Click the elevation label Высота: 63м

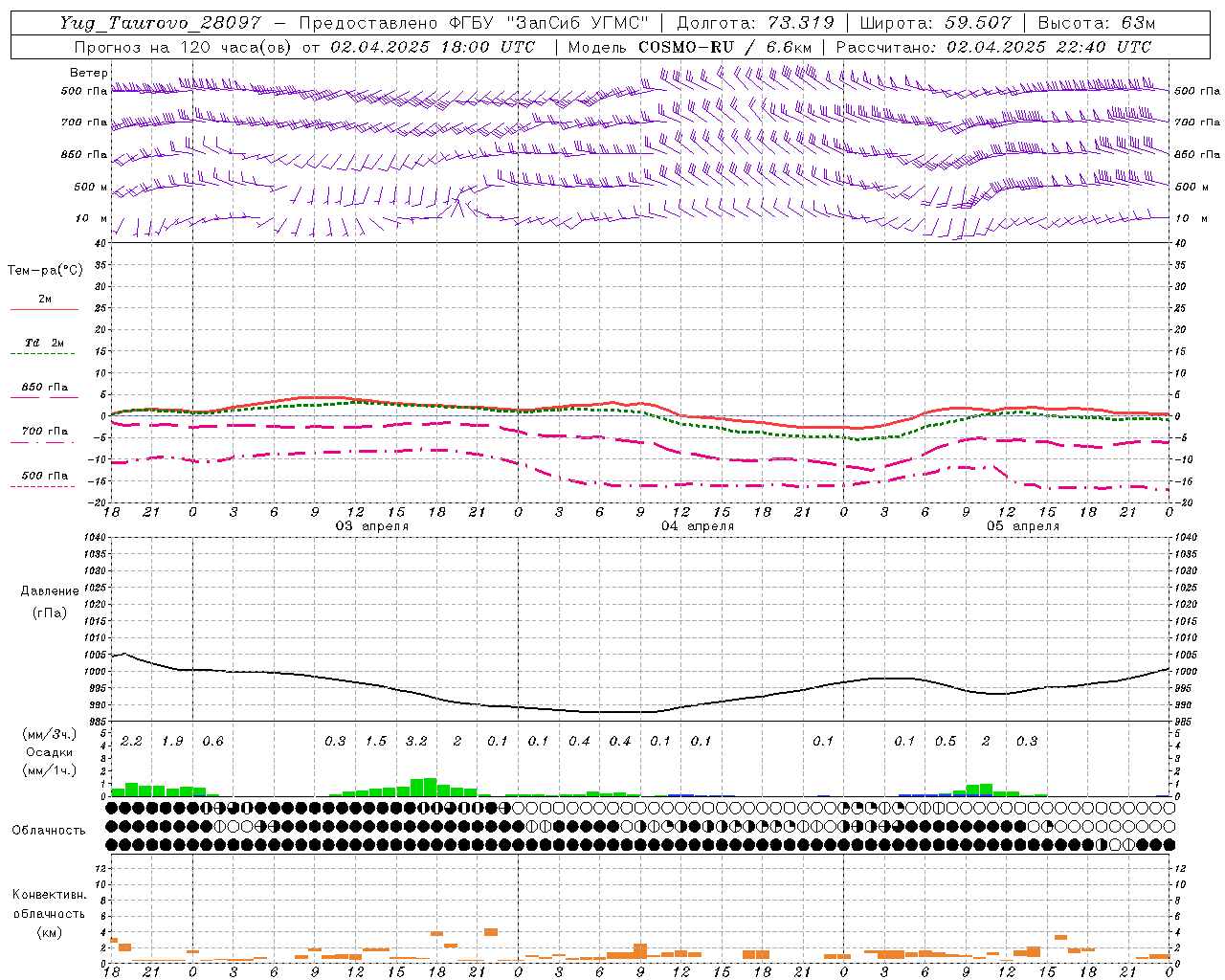1097,23
